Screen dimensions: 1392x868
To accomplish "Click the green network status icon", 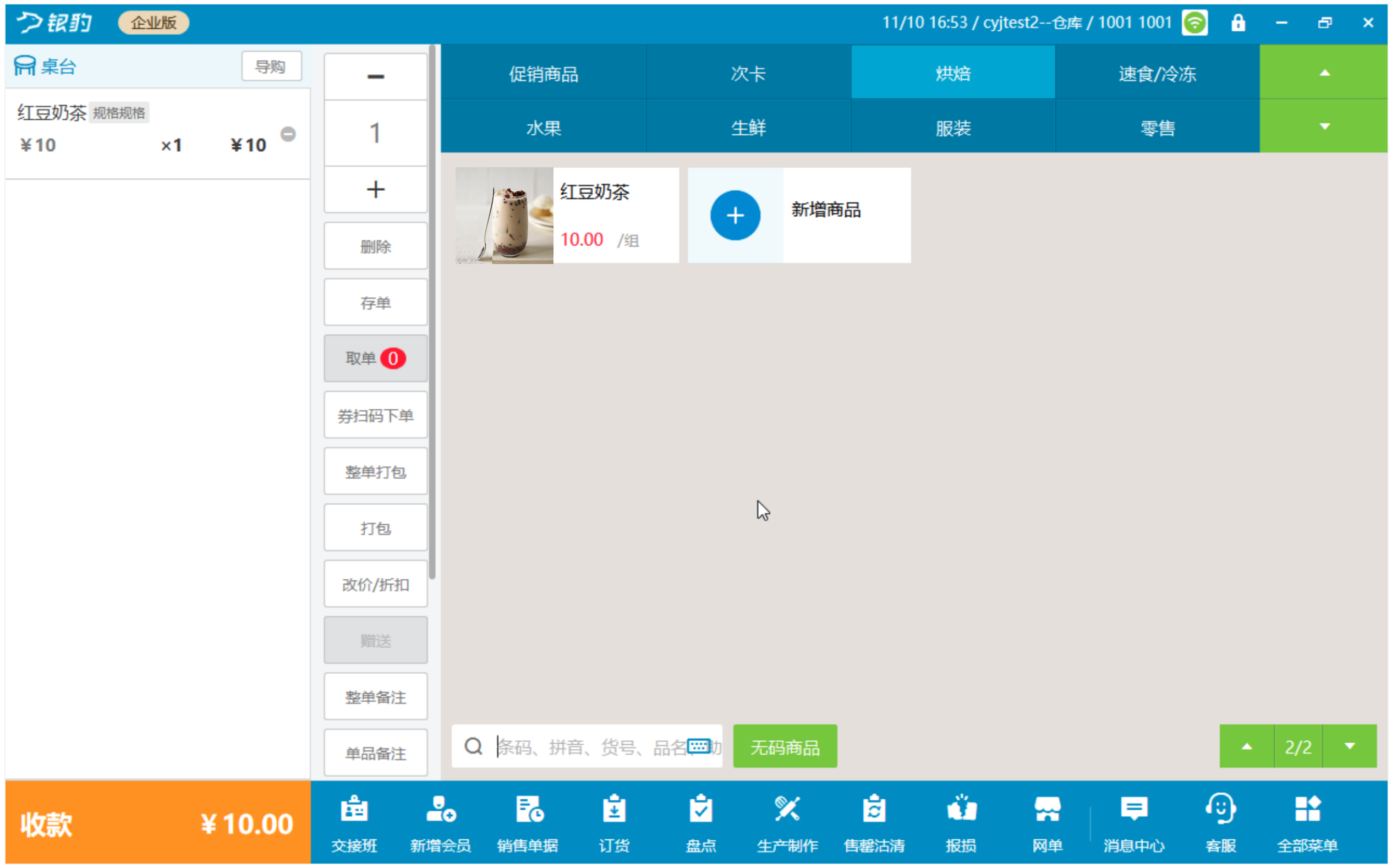I will coord(1194,23).
